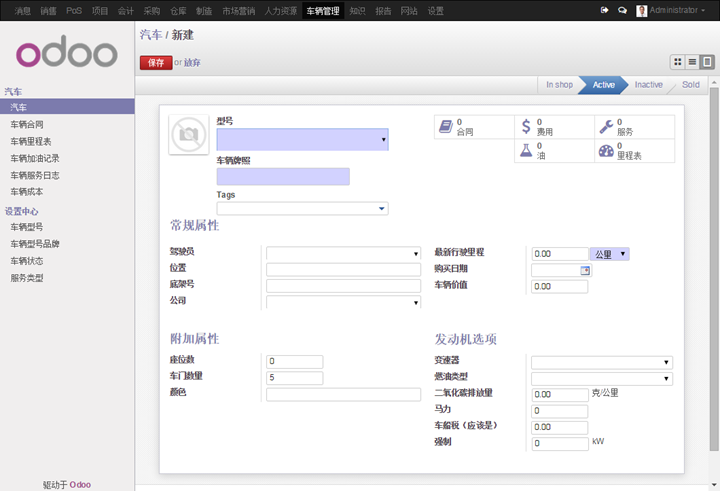The width and height of the screenshot is (720, 491).
Task: Open the 人力资源 HR menu
Action: [x=281, y=11]
